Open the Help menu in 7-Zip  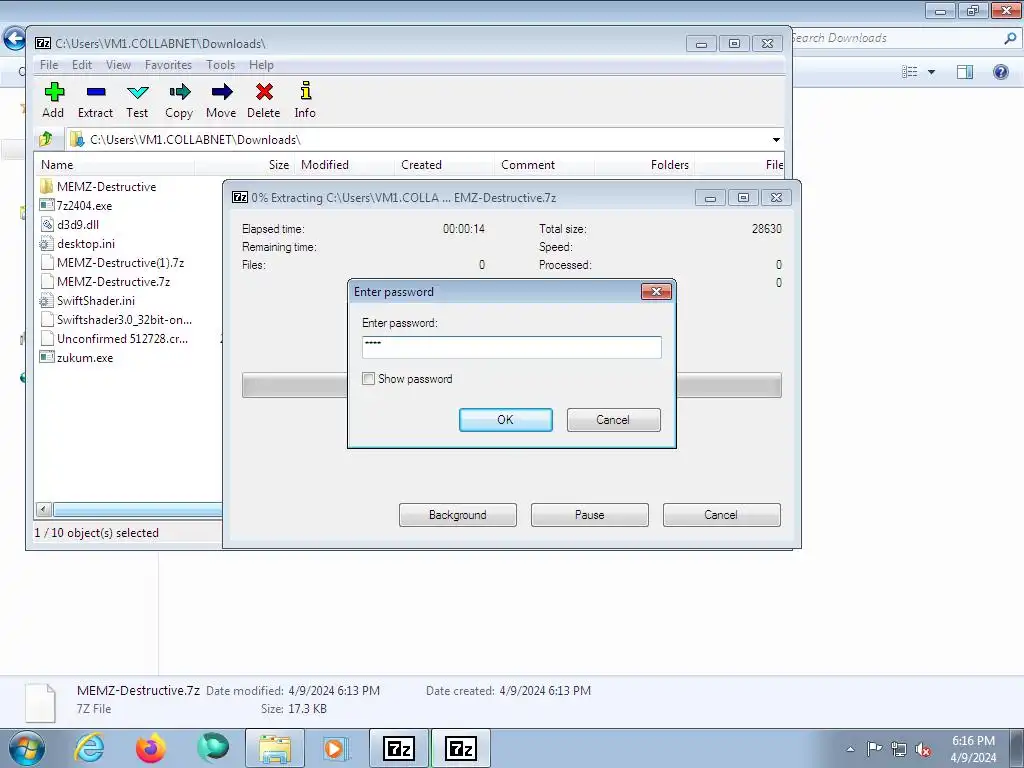tap(261, 65)
